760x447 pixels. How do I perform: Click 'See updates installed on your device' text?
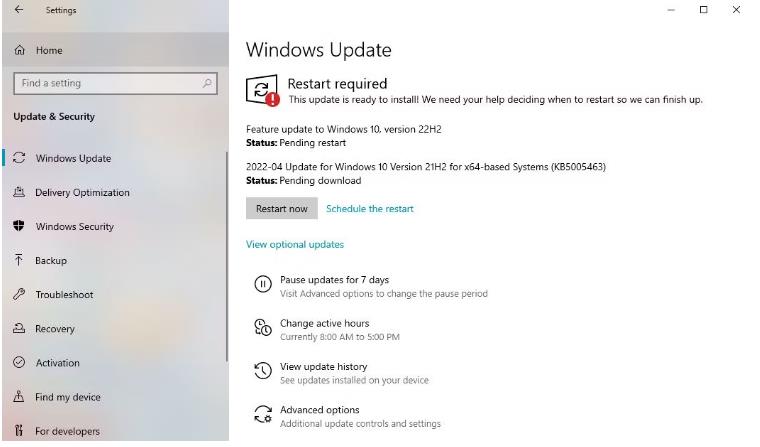click(x=354, y=381)
